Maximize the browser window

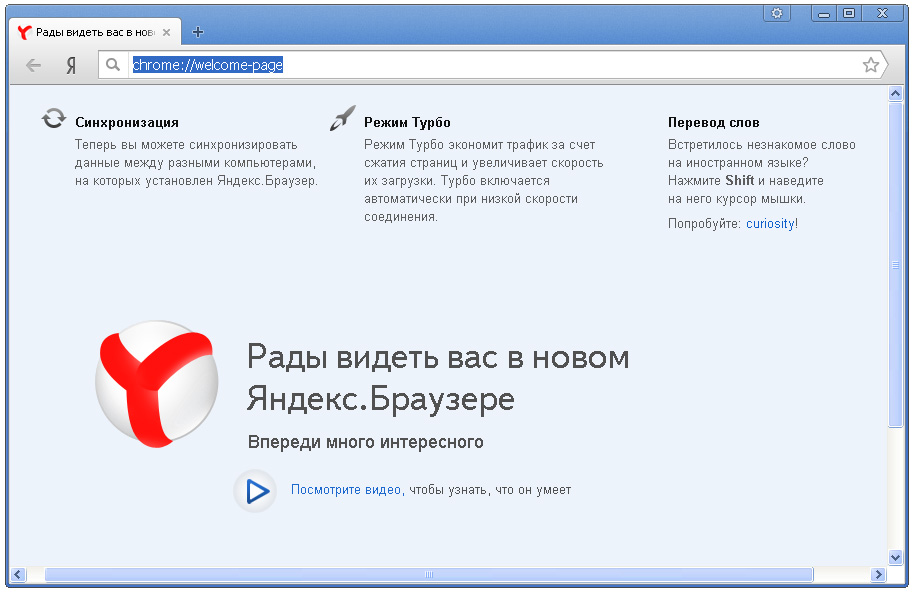(x=849, y=13)
